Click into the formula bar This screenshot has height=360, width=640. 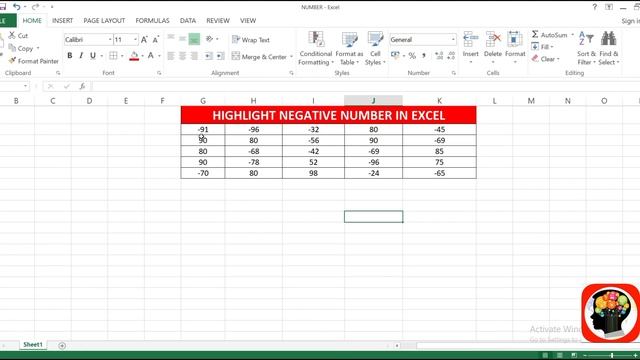365,86
